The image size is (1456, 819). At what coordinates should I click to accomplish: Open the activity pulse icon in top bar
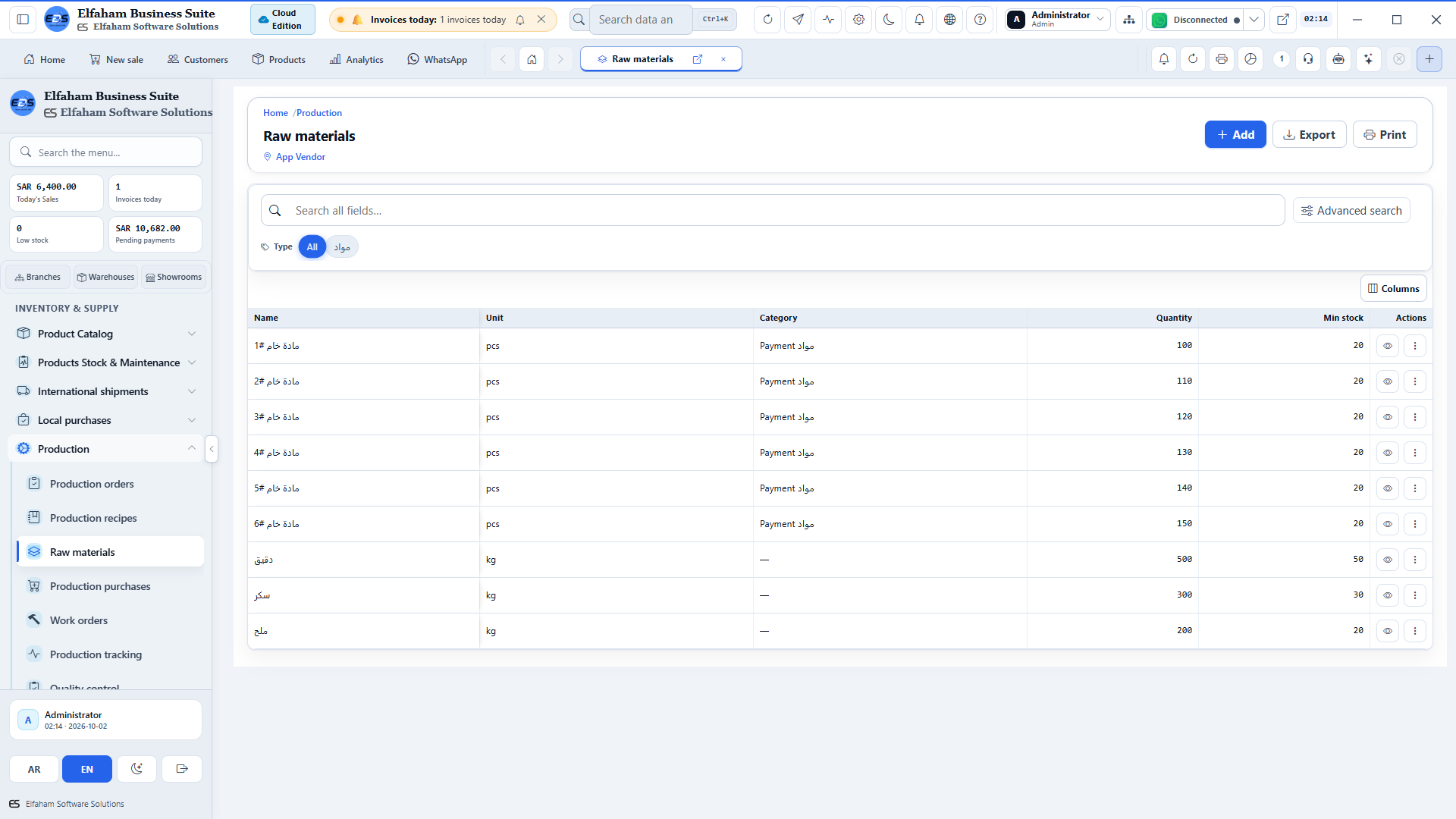pos(828,20)
